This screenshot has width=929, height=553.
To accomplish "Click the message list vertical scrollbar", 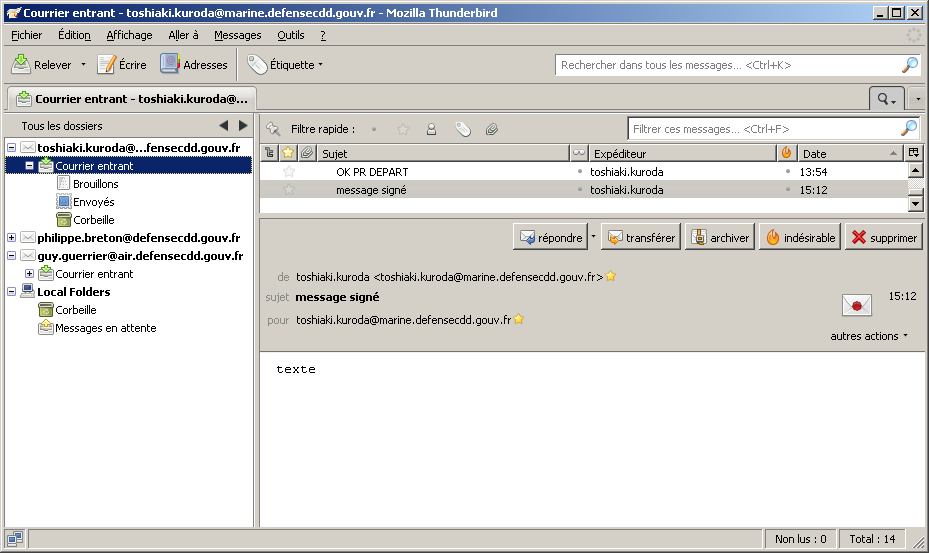I will coord(915,187).
